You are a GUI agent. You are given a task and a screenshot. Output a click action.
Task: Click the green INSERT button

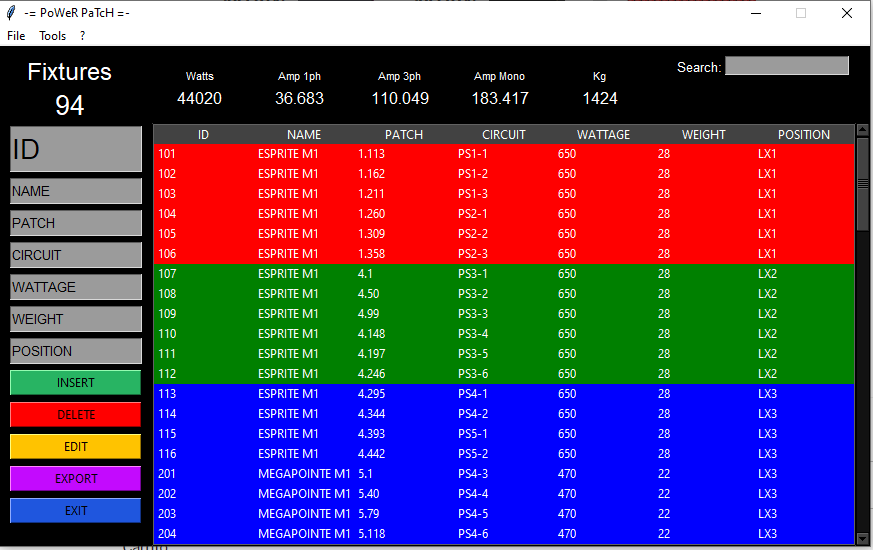pyautogui.click(x=76, y=383)
